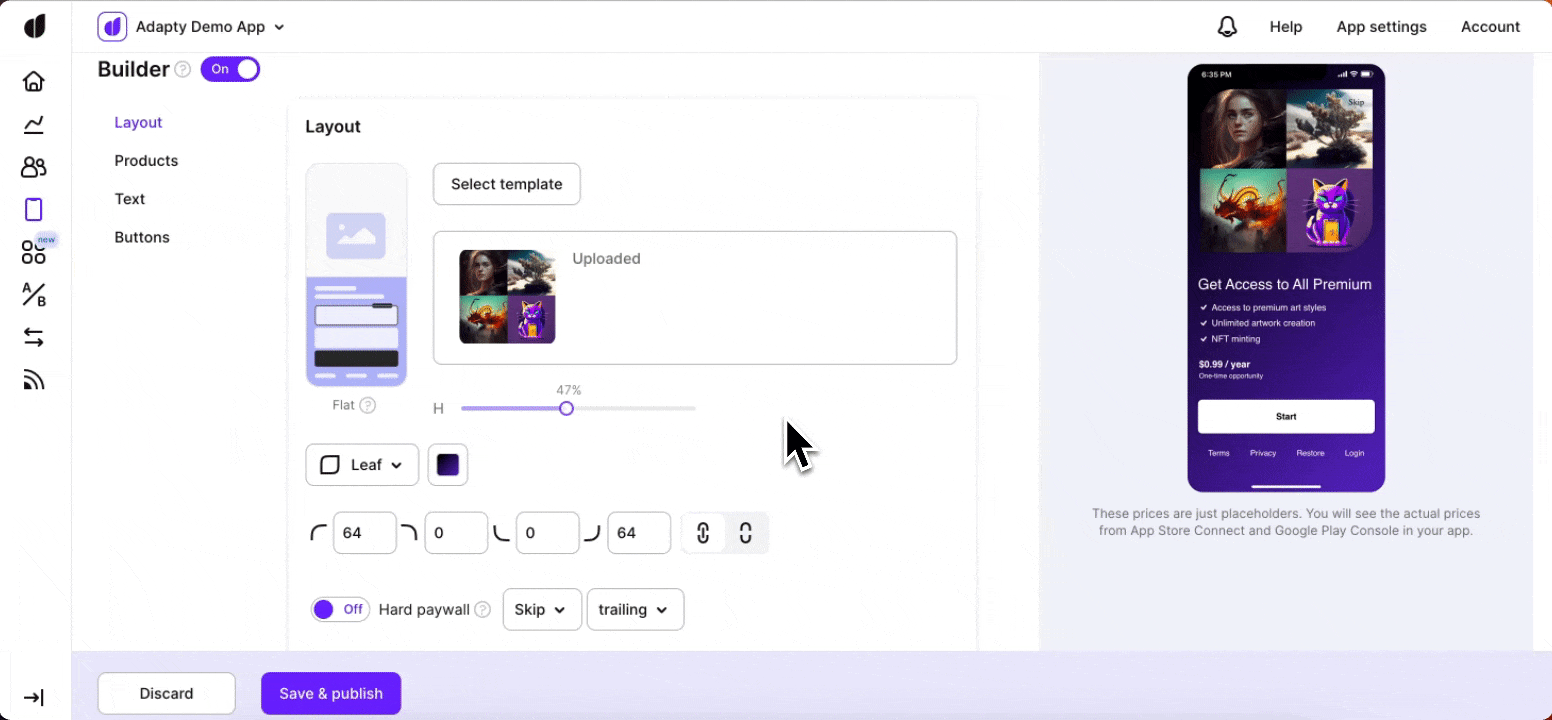The image size is (1552, 720).
Task: Open the Users profiles icon in sidebar
Action: [x=34, y=167]
